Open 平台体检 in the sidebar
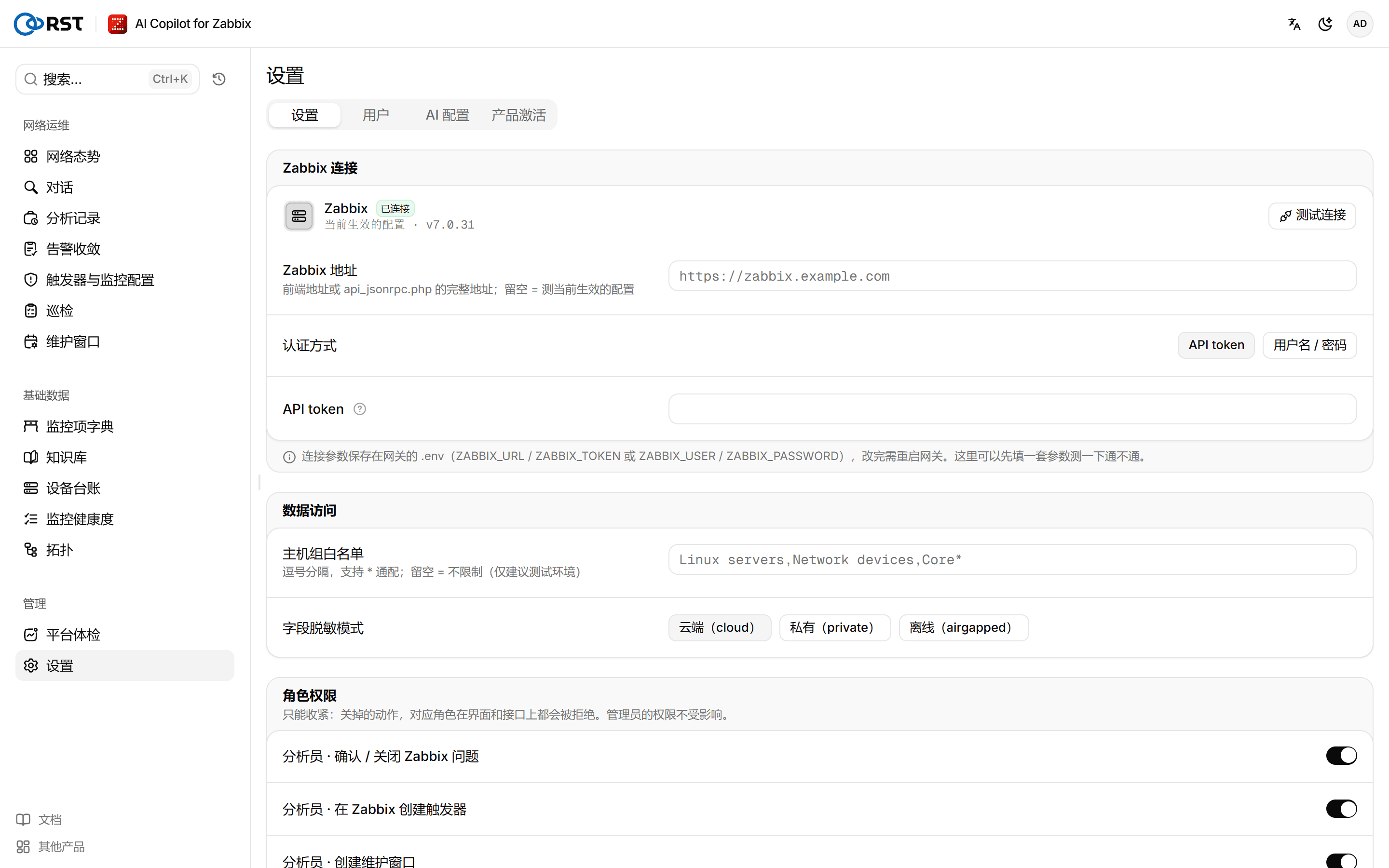This screenshot has width=1389, height=868. coord(124,634)
